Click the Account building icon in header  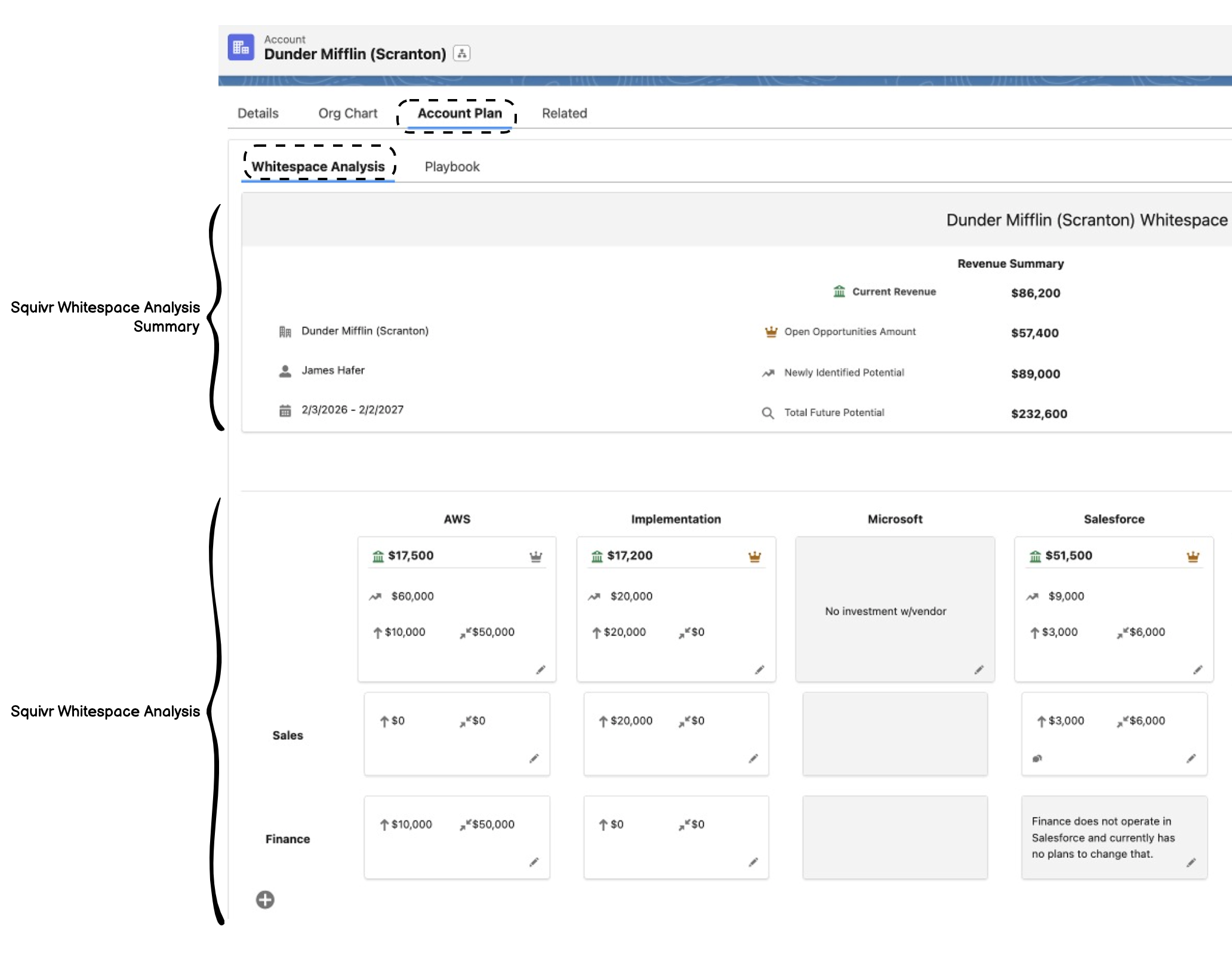click(x=241, y=47)
